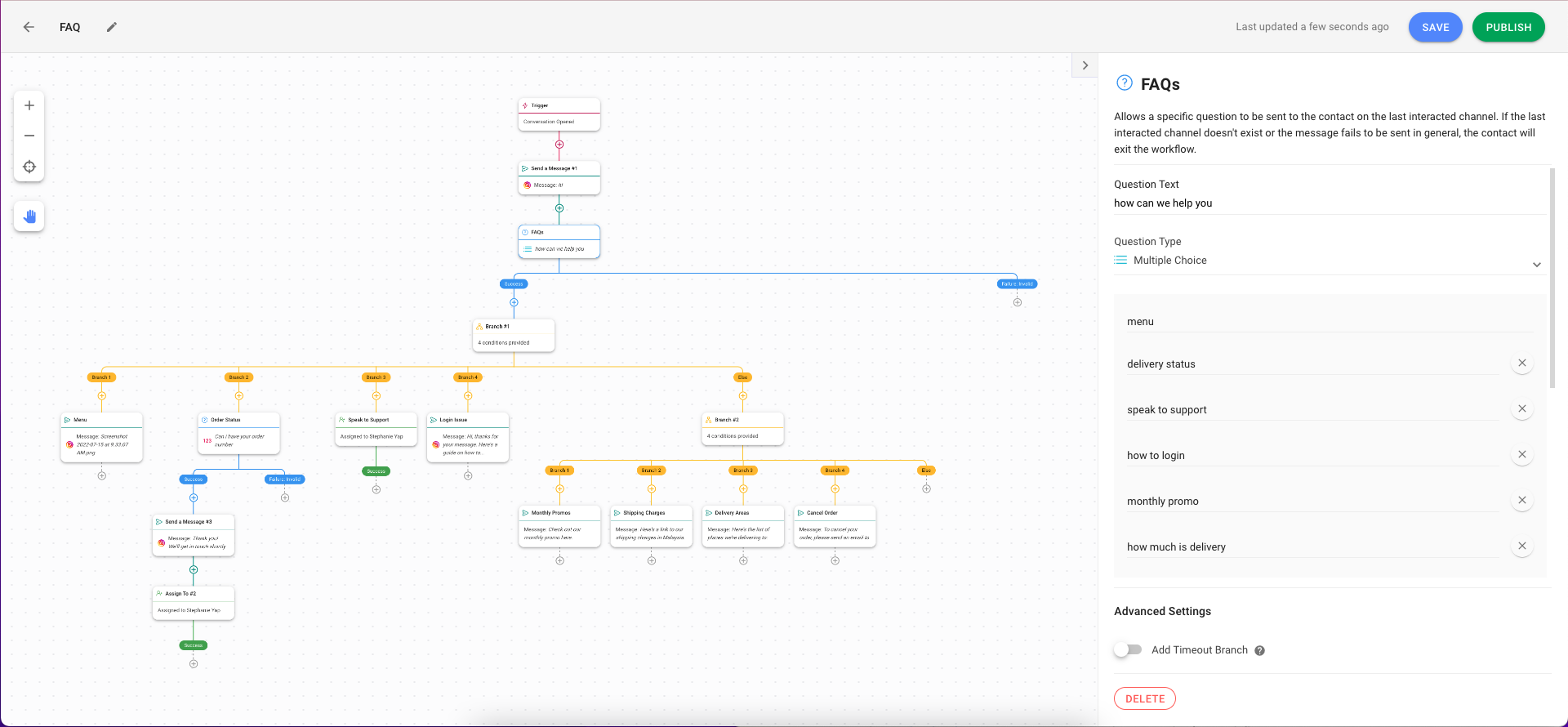Edit the 'monthly promo' answer field

pos(1312,502)
